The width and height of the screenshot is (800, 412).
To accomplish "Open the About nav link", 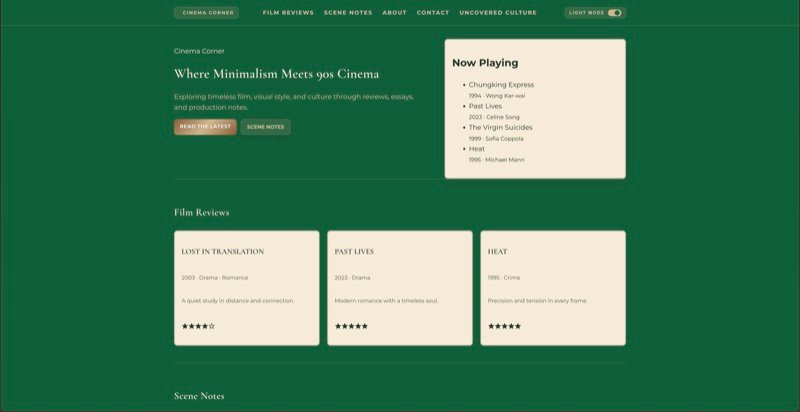I will (x=394, y=13).
